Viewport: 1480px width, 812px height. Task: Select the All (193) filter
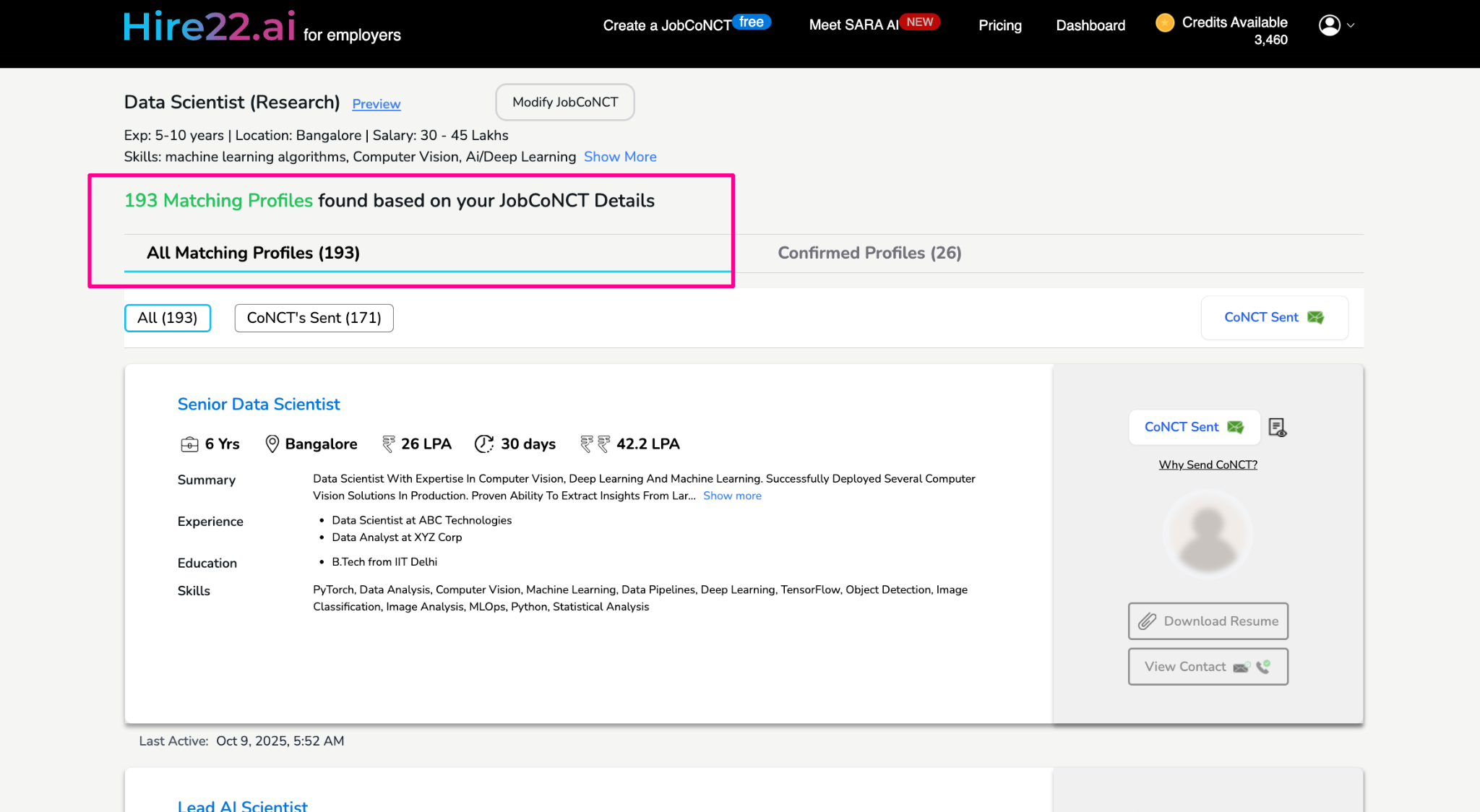click(x=168, y=318)
